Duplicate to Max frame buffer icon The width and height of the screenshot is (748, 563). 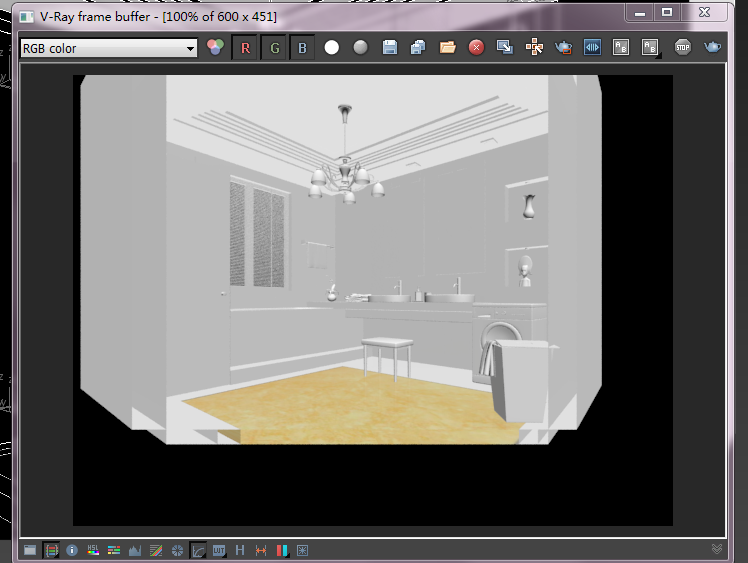click(505, 47)
